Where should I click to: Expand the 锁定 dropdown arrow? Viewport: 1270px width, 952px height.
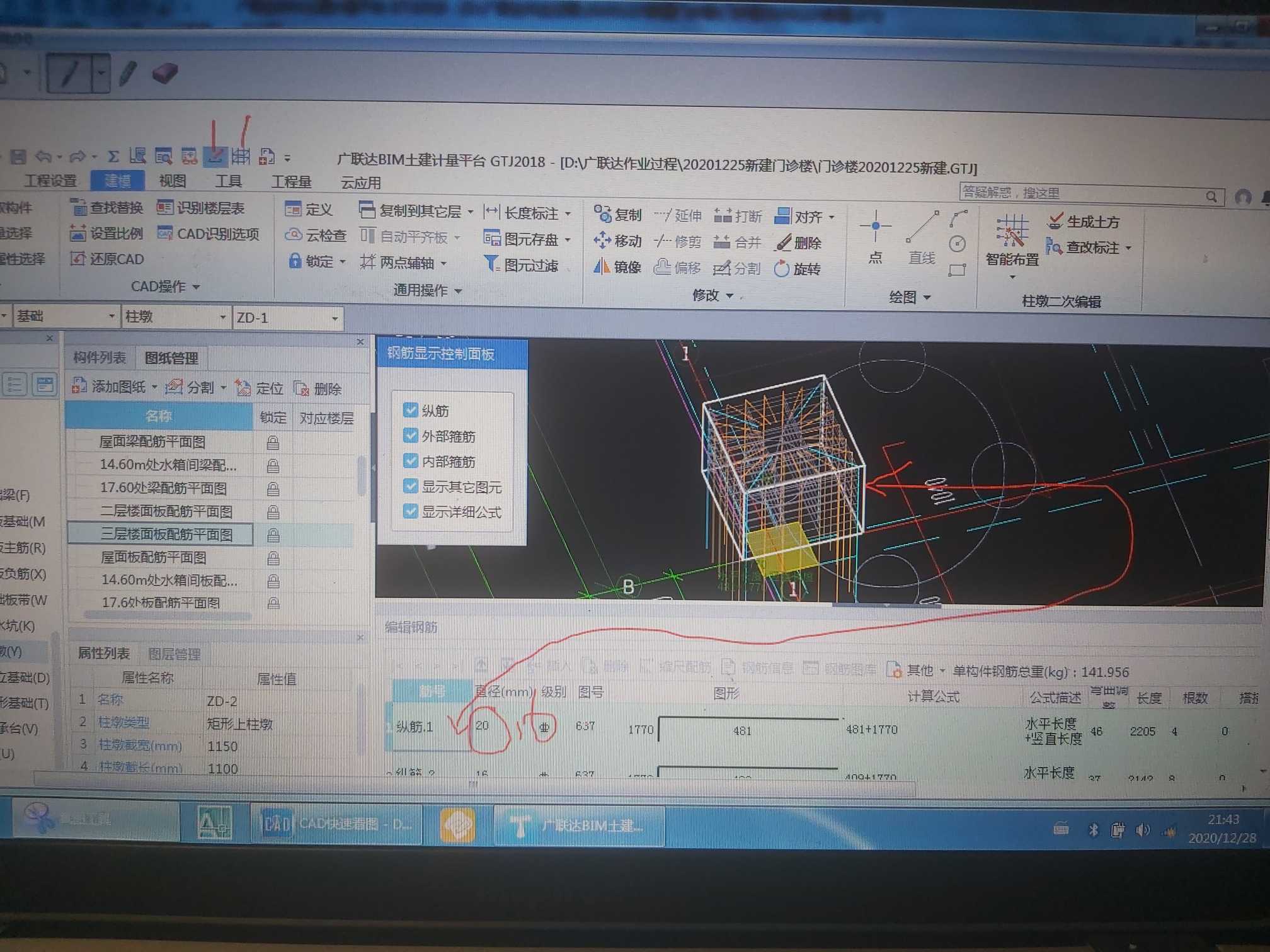click(343, 261)
